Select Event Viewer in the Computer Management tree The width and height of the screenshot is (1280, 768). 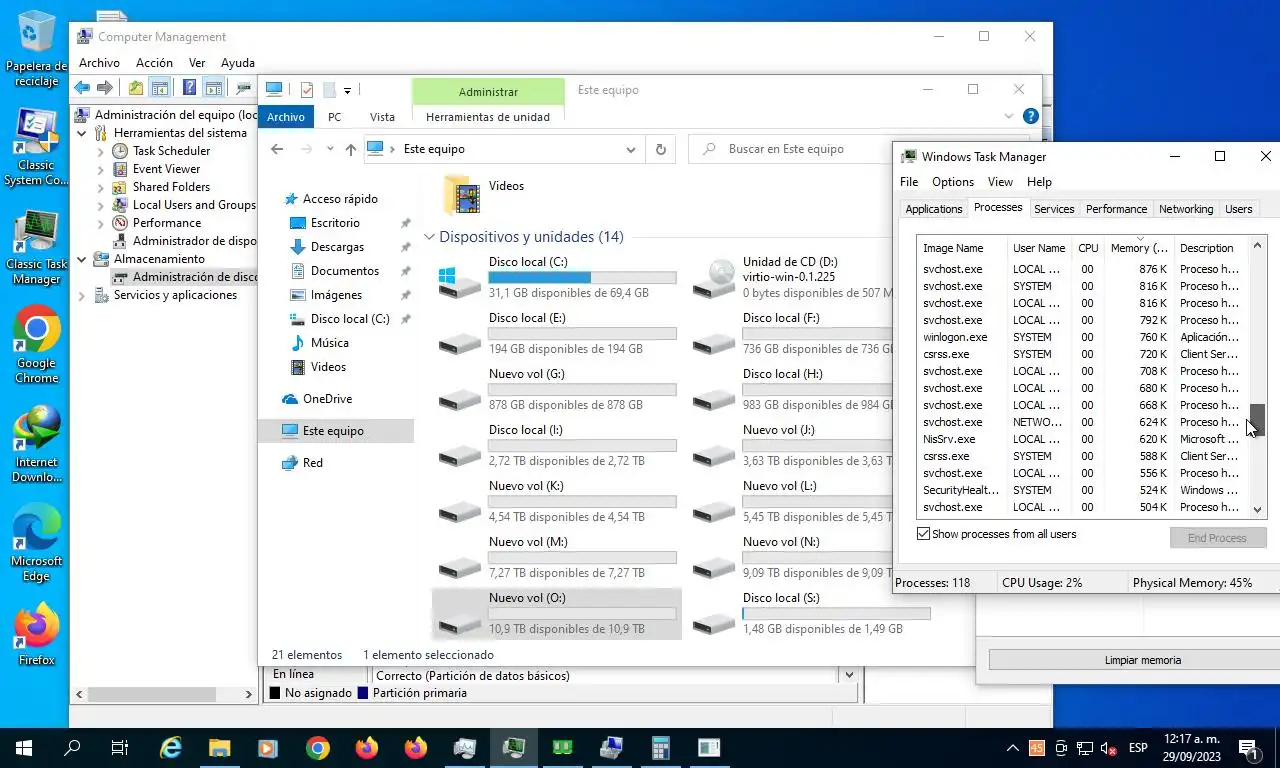point(166,169)
